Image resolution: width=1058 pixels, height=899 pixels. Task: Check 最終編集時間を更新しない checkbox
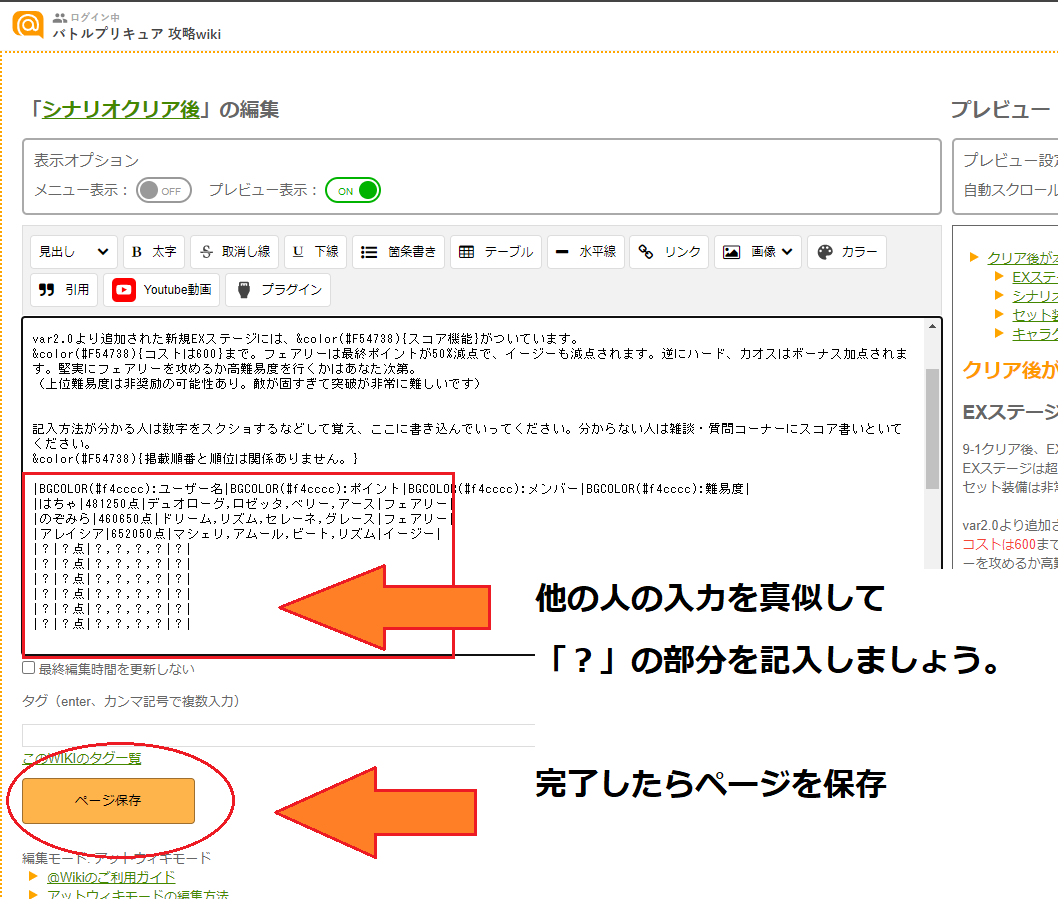(29, 668)
